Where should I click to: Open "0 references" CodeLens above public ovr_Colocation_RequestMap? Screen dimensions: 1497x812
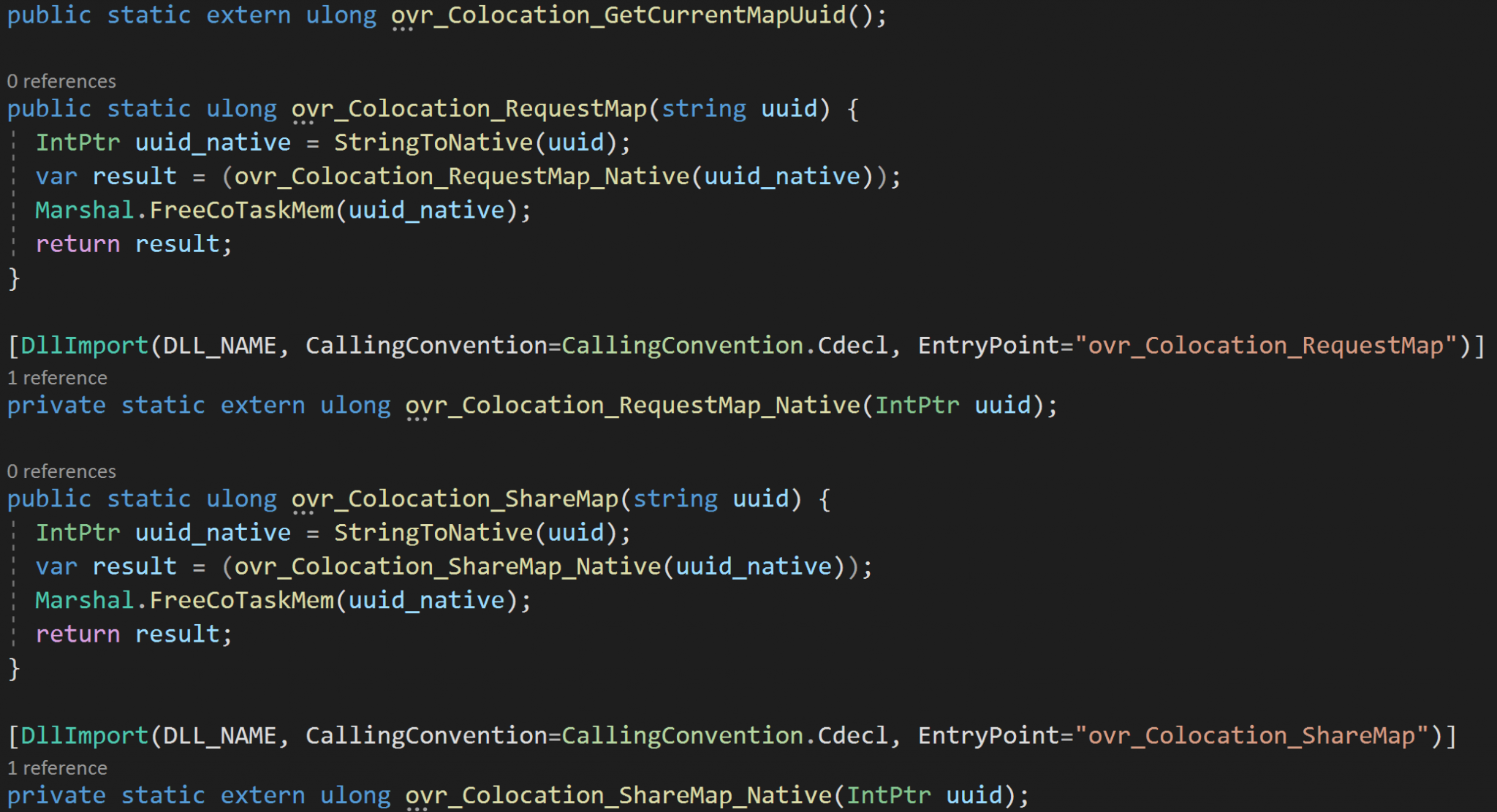pyautogui.click(x=61, y=81)
